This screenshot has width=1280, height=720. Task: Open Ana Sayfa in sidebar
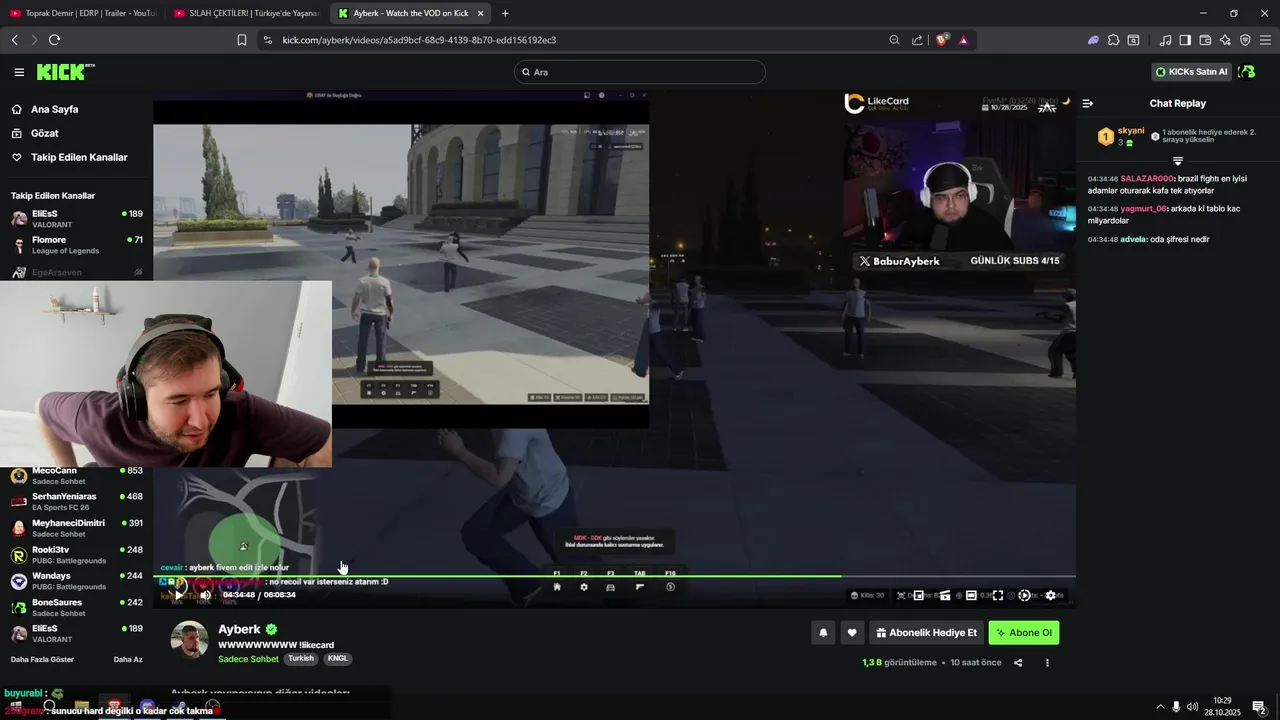click(x=54, y=109)
